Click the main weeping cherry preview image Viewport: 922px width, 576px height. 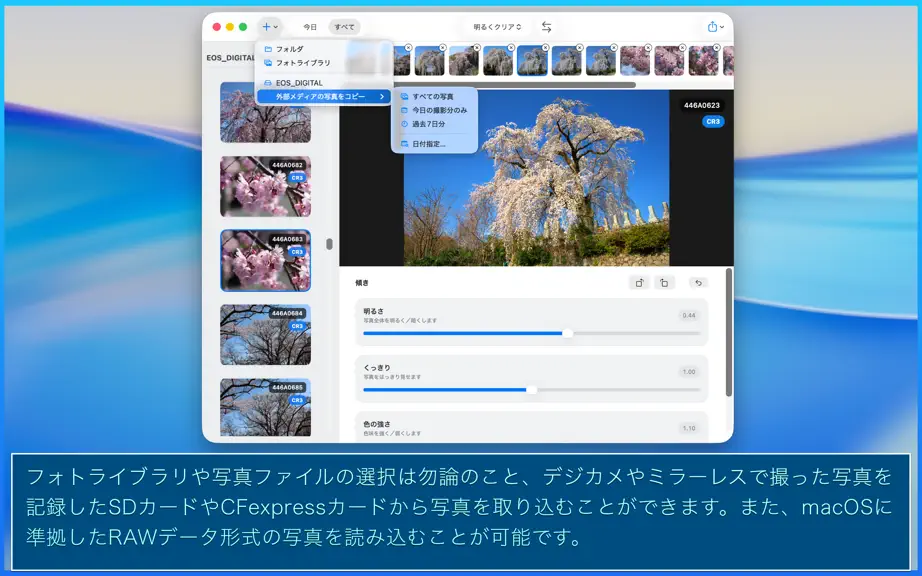536,178
